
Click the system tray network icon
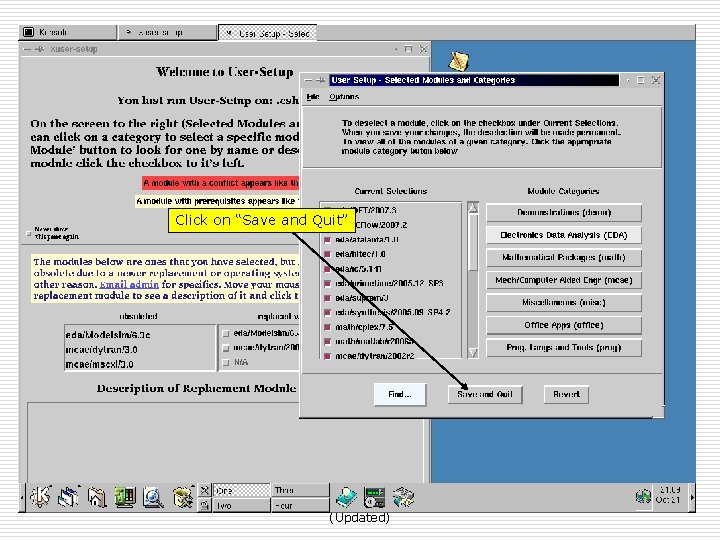643,496
